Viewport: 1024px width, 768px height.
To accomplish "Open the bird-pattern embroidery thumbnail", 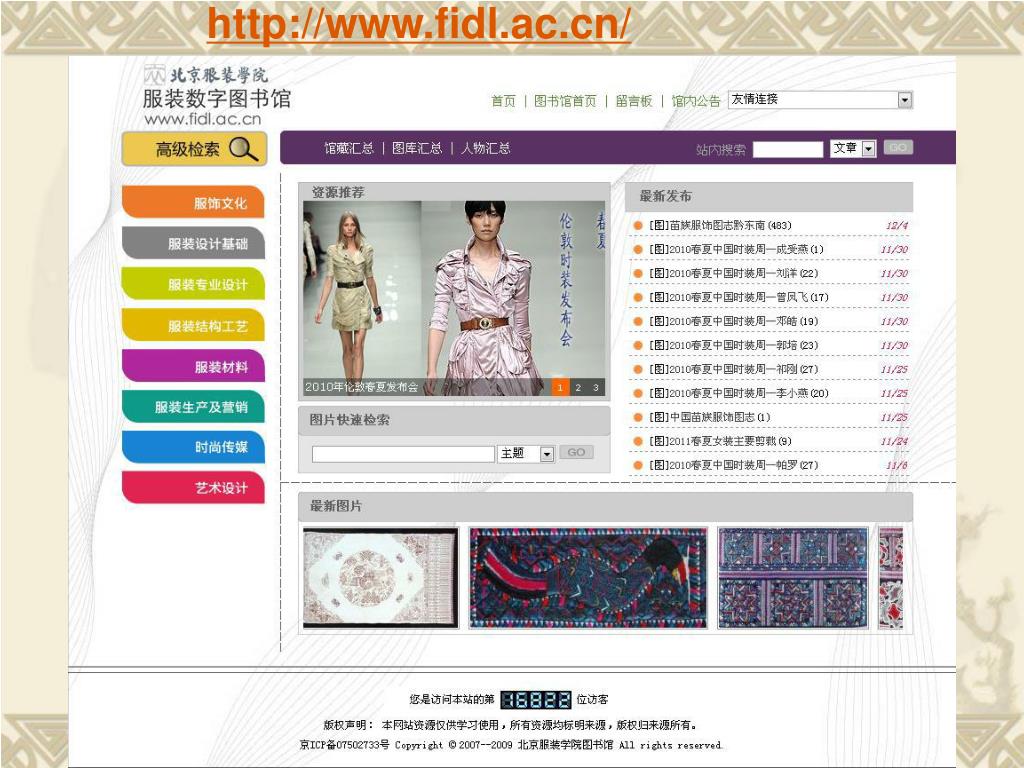I will pyautogui.click(x=588, y=578).
